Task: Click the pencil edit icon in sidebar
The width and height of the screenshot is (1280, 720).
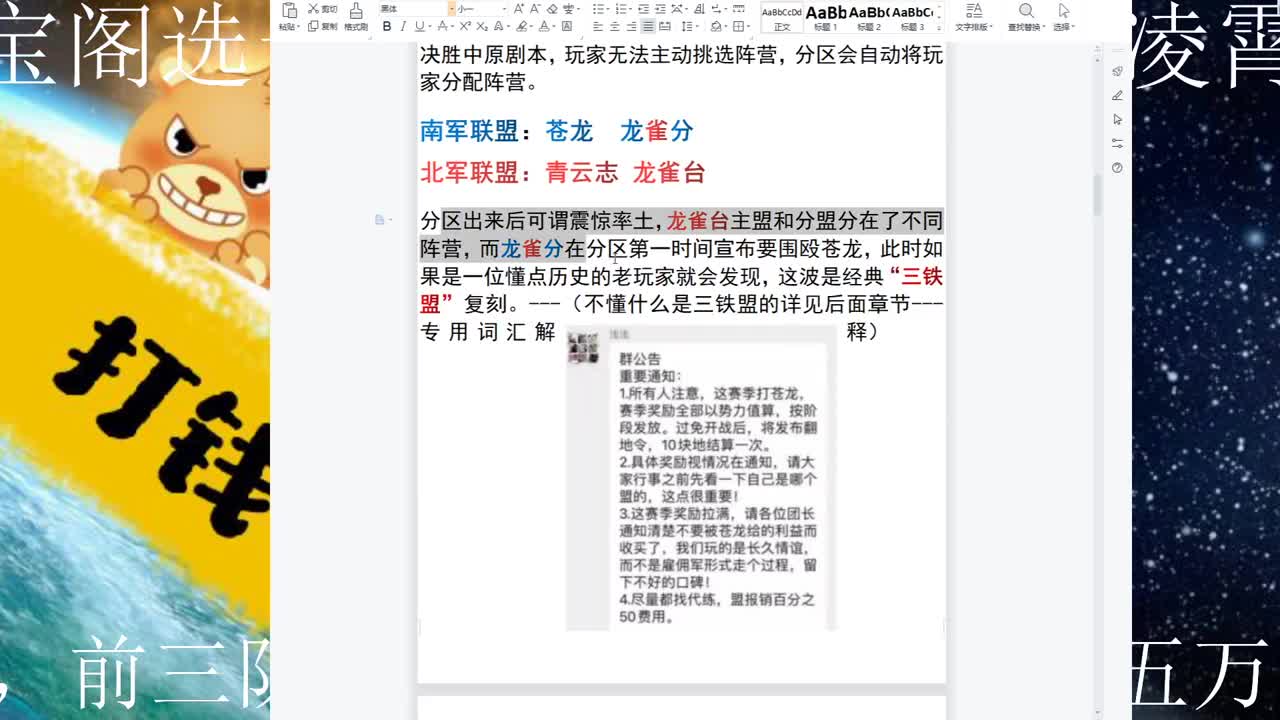Action: (1117, 96)
